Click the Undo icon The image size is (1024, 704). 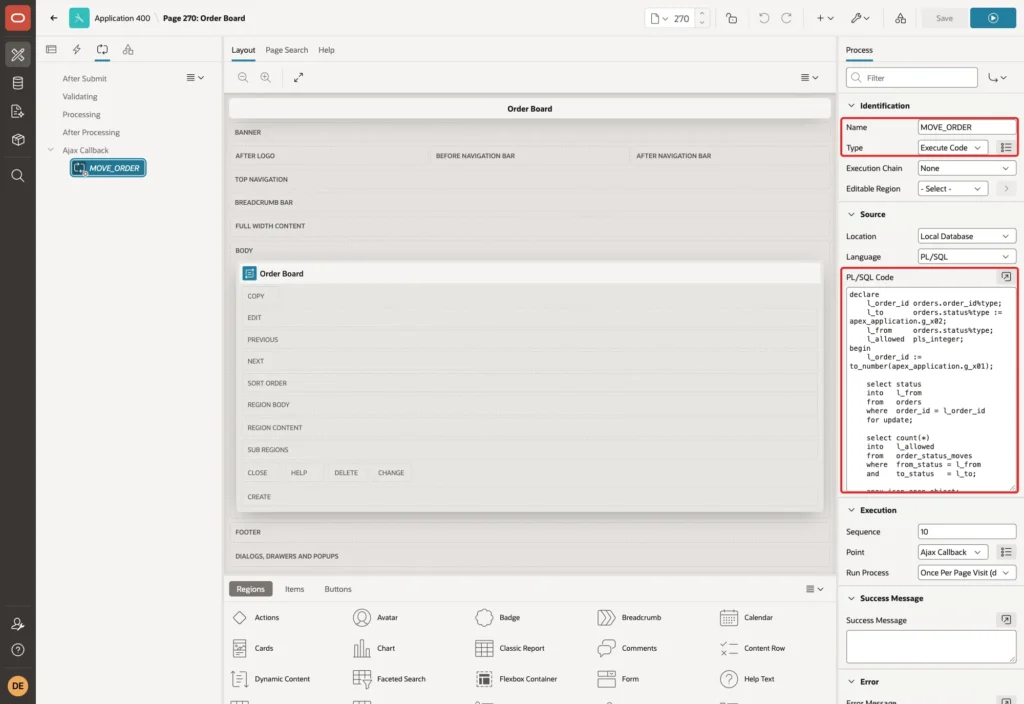pos(763,18)
